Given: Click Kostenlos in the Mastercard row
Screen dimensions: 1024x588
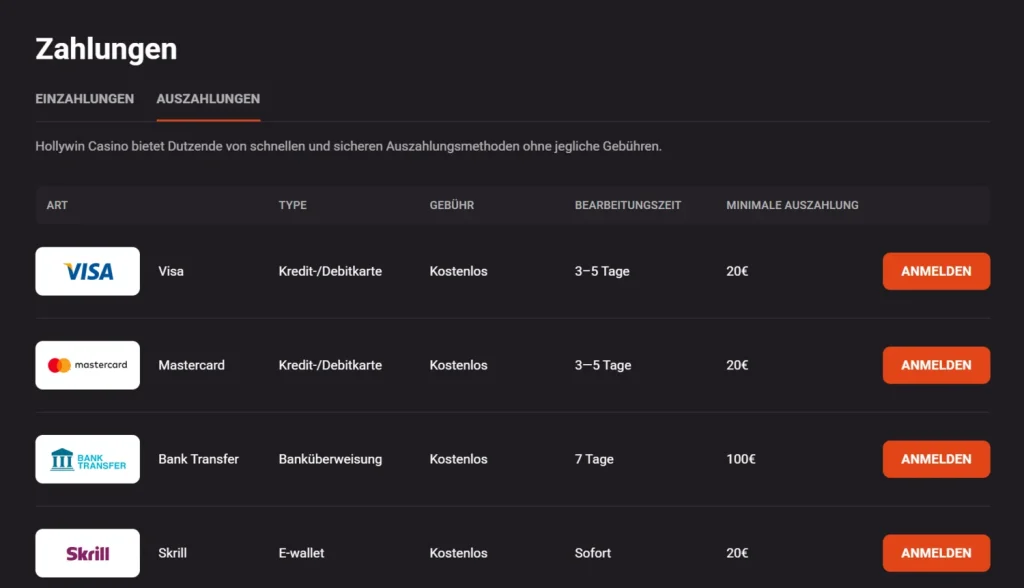Looking at the screenshot, I should pos(458,365).
